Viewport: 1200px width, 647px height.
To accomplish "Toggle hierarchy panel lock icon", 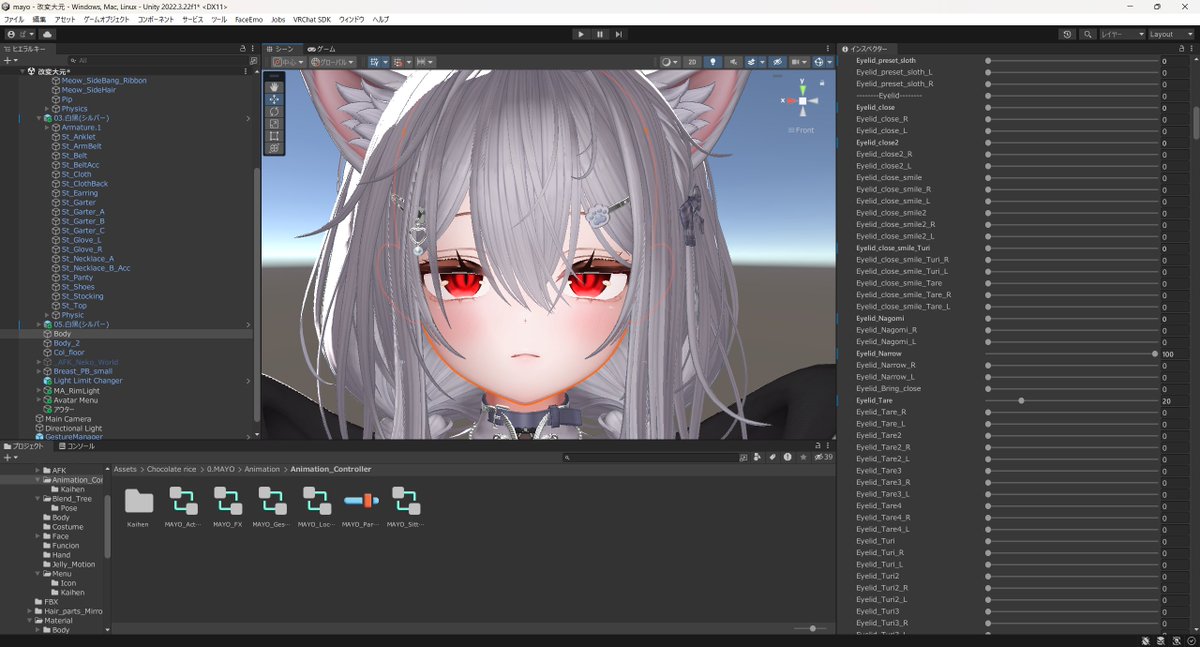I will point(242,48).
